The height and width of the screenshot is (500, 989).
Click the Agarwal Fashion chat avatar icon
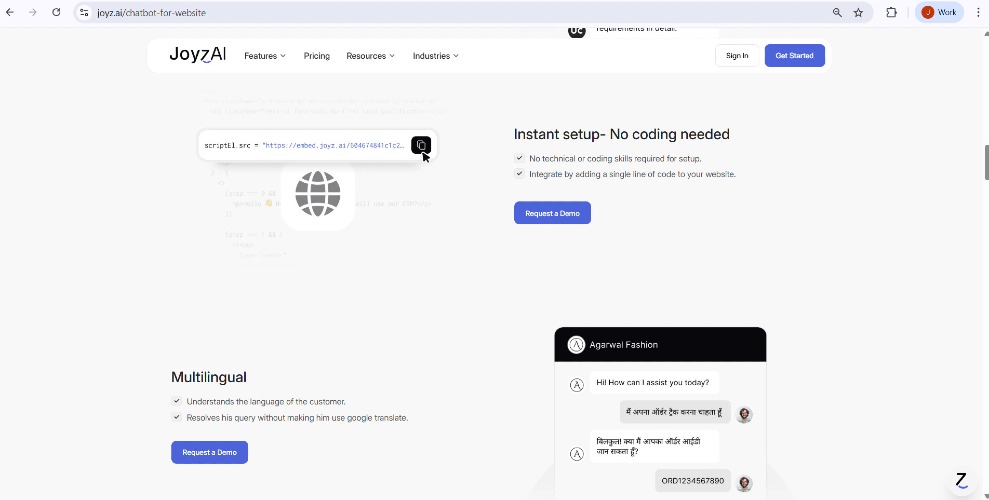[576, 345]
